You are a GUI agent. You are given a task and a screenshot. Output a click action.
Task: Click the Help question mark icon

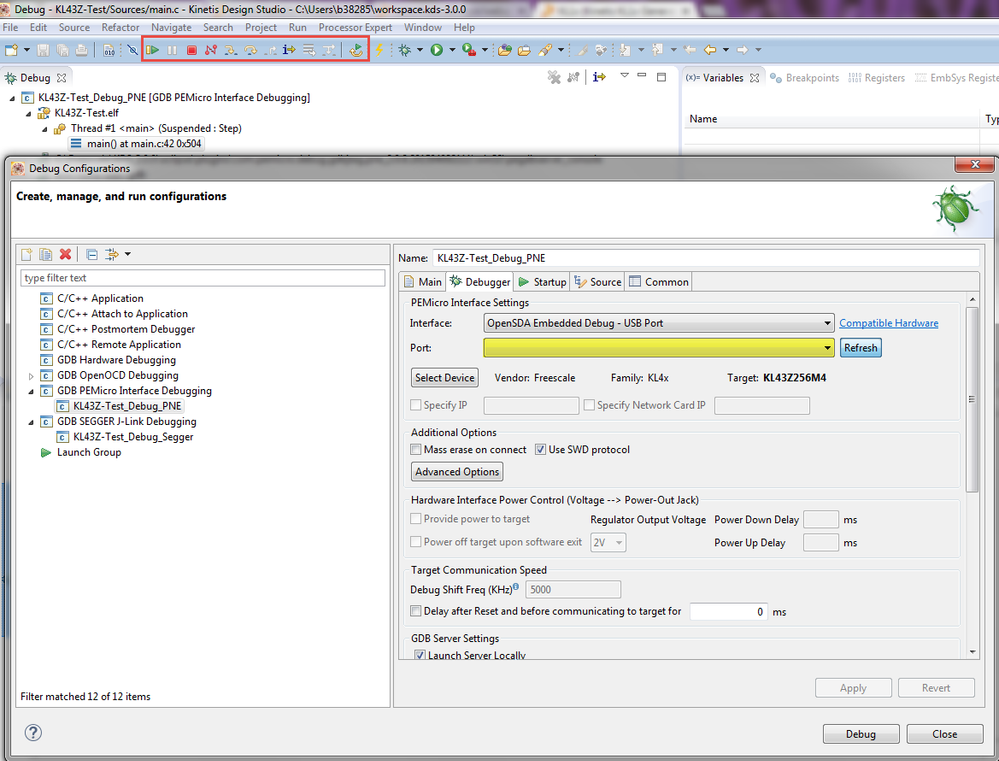point(33,732)
